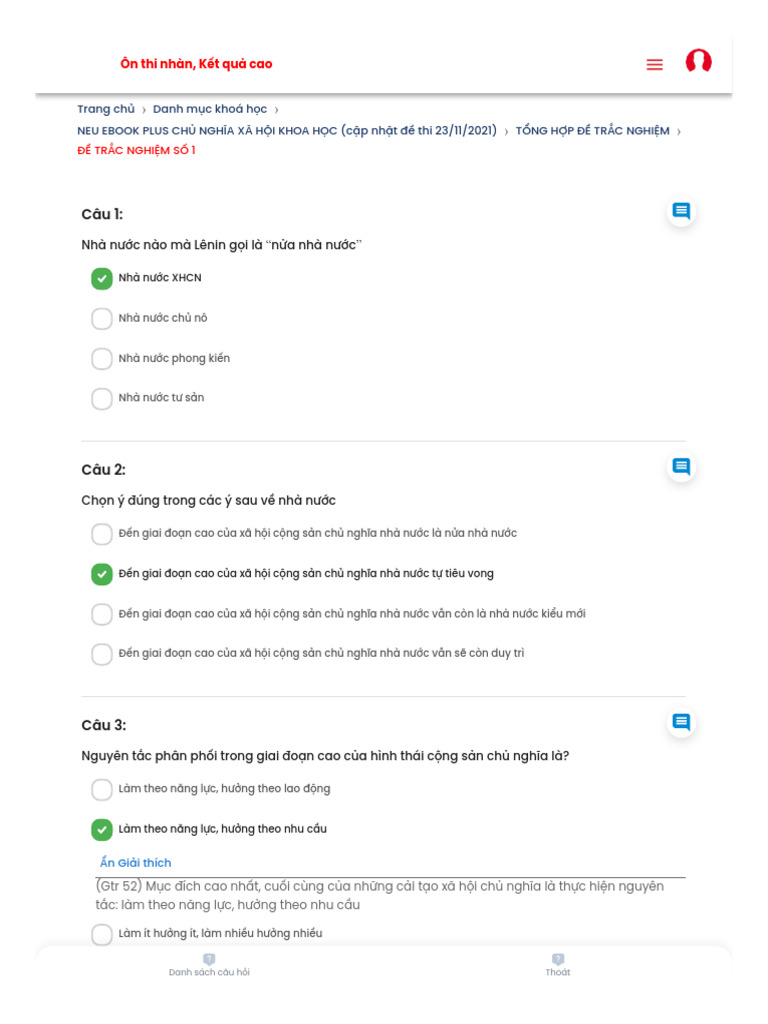Select answer 'Nhà nước chủ nô'
The height and width of the screenshot is (1024, 768).
coord(102,319)
